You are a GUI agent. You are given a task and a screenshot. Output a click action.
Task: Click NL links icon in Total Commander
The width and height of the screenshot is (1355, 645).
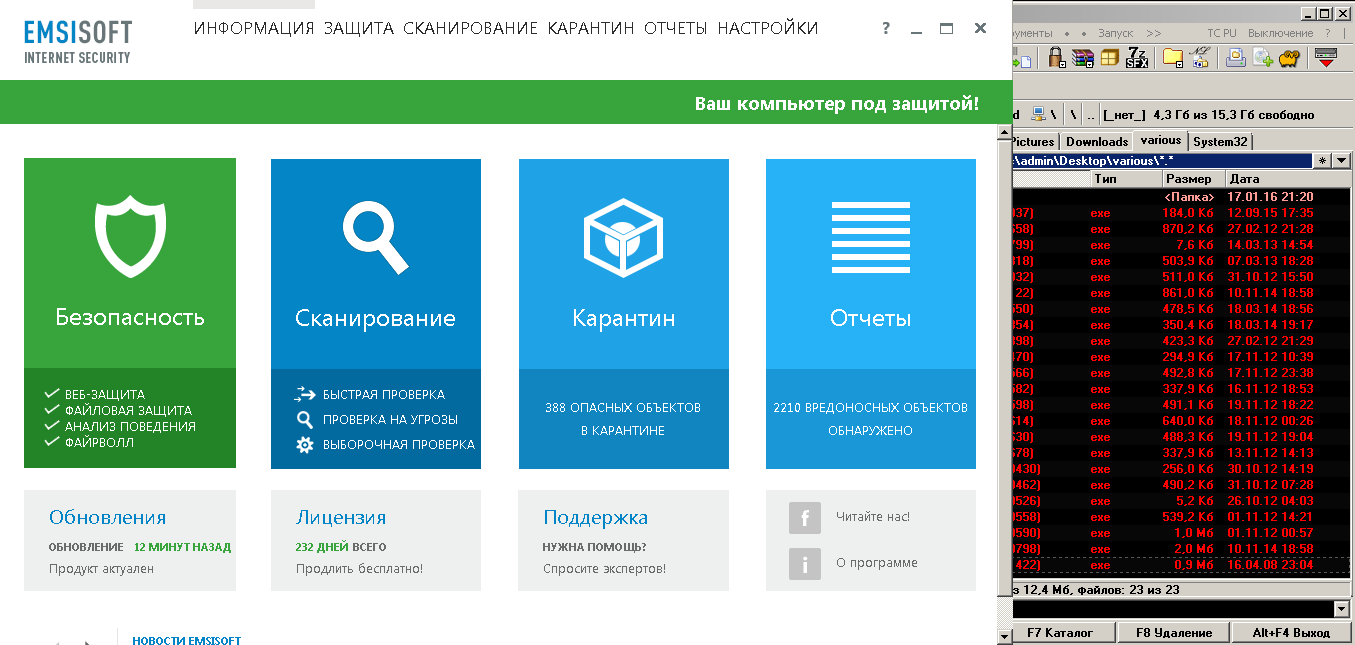tap(1199, 57)
